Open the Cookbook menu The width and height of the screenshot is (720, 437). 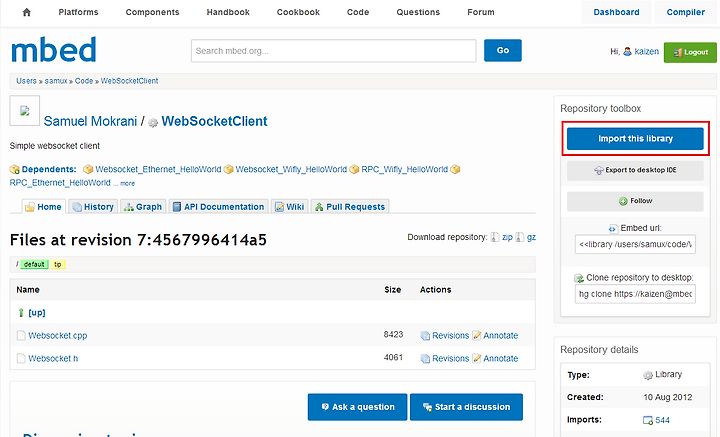point(298,12)
